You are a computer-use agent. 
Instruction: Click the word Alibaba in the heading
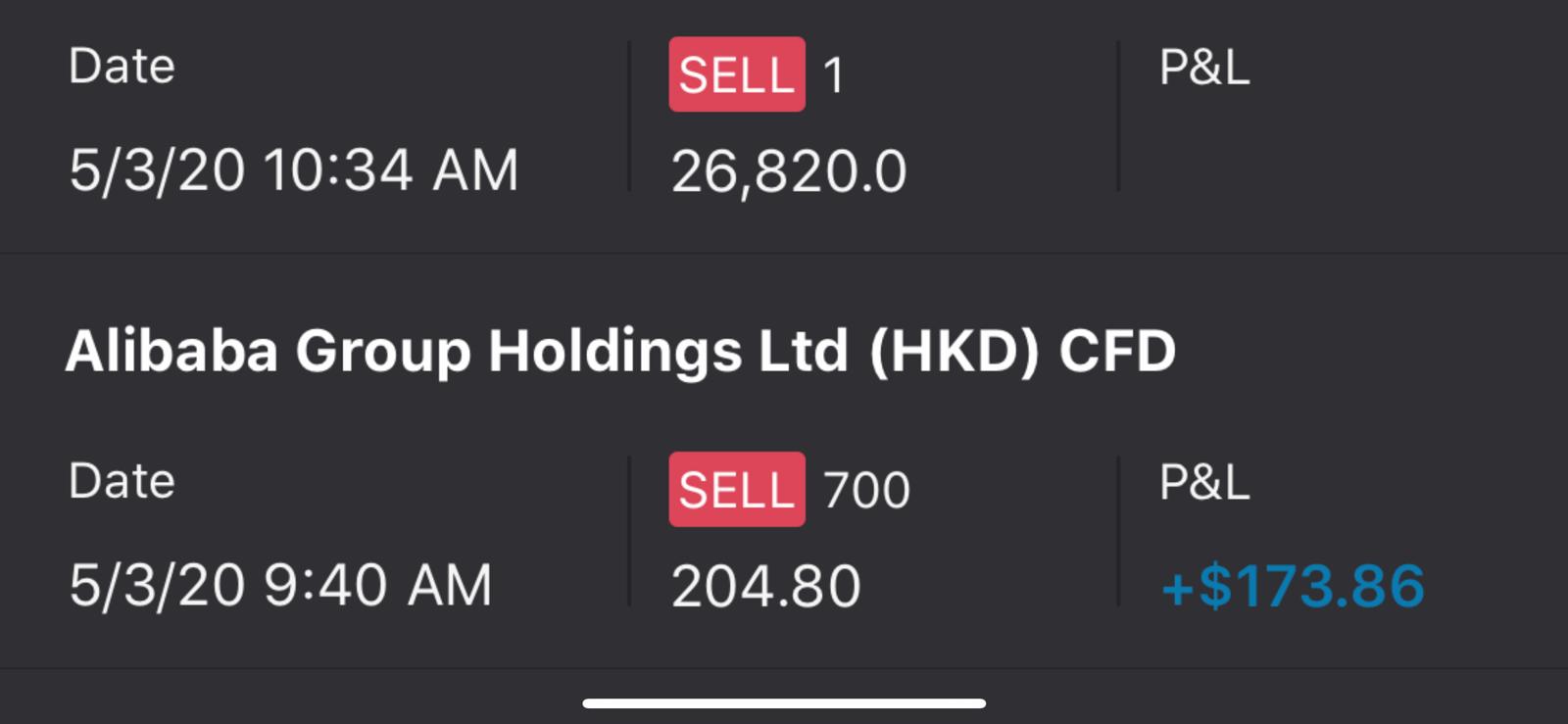tap(171, 351)
